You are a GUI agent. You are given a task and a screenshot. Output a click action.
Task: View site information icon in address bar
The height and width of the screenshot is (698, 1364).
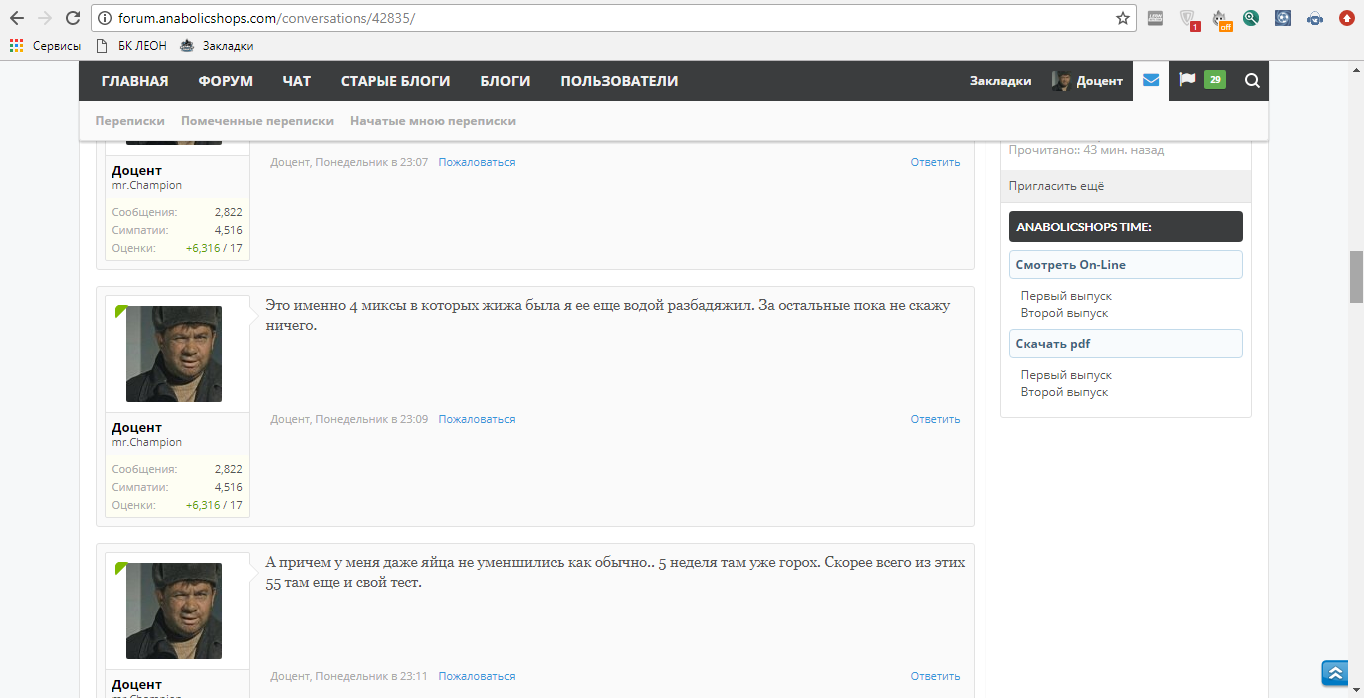click(x=105, y=18)
